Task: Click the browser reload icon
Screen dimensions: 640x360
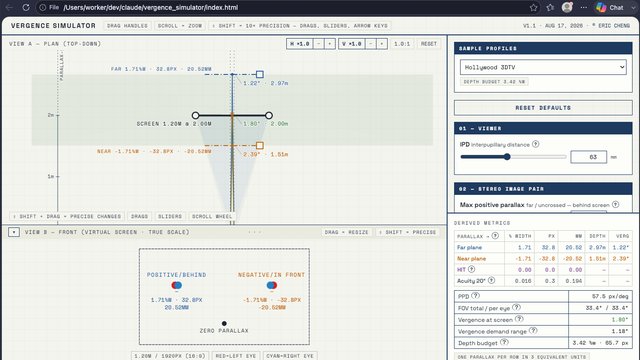Action: click(x=26, y=7)
